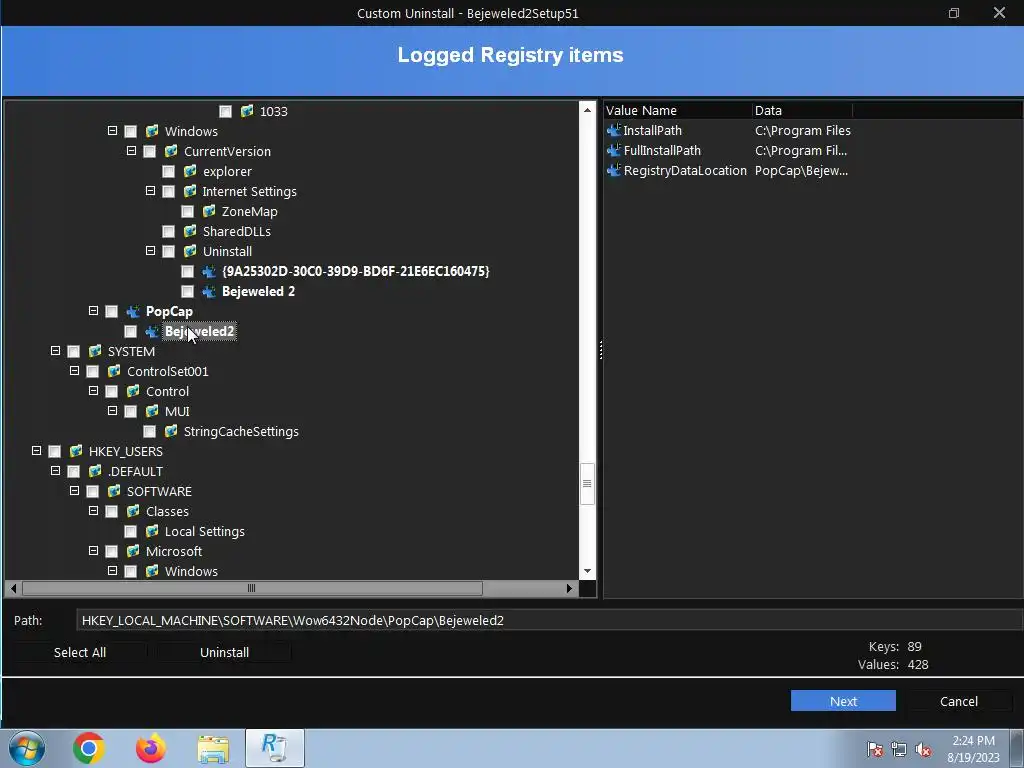Click the scroll right arrow of tree

pos(569,588)
